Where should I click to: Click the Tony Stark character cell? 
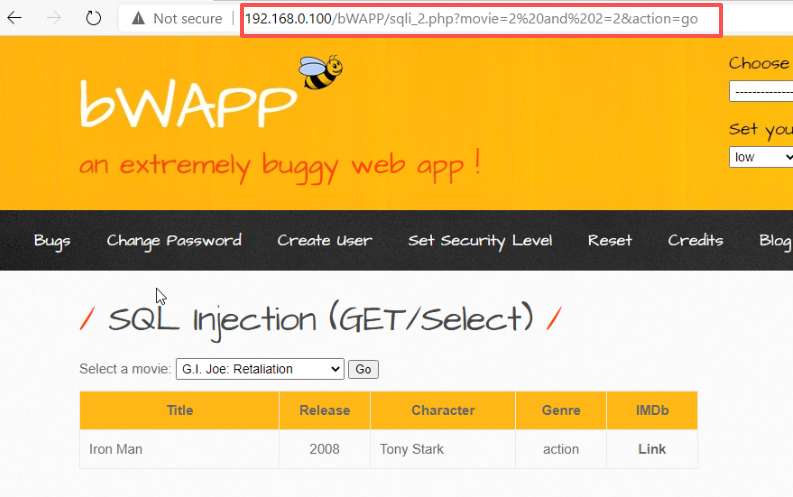point(443,449)
